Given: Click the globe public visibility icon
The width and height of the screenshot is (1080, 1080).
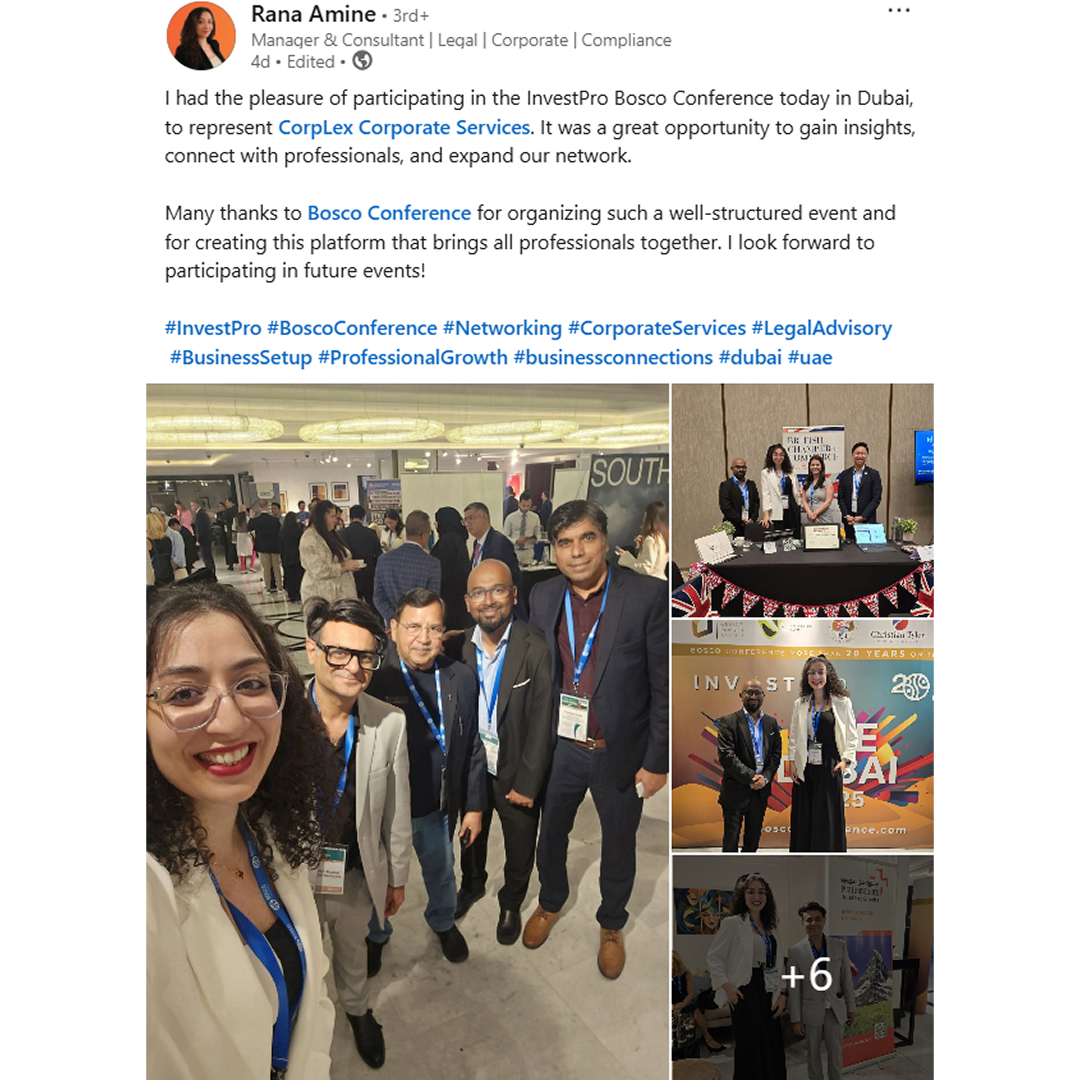Looking at the screenshot, I should (x=362, y=61).
